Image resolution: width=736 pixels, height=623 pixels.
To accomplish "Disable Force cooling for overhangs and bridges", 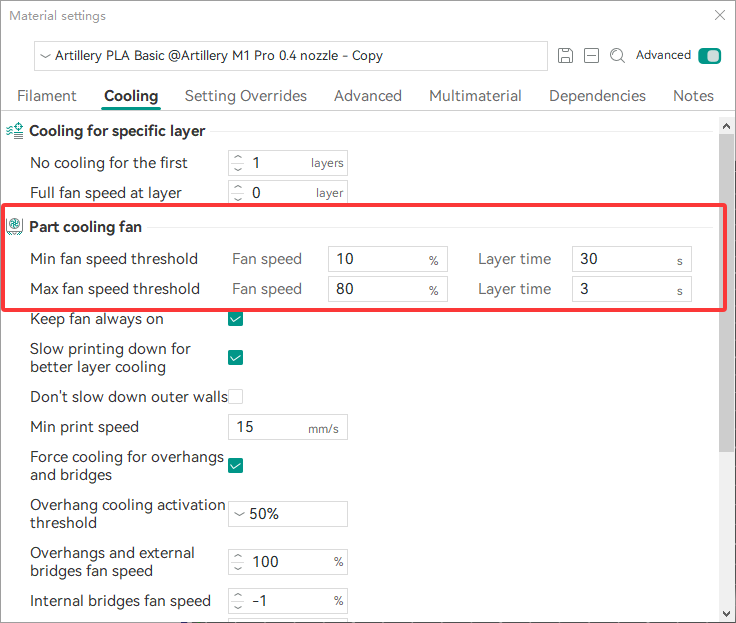I will pos(236,465).
